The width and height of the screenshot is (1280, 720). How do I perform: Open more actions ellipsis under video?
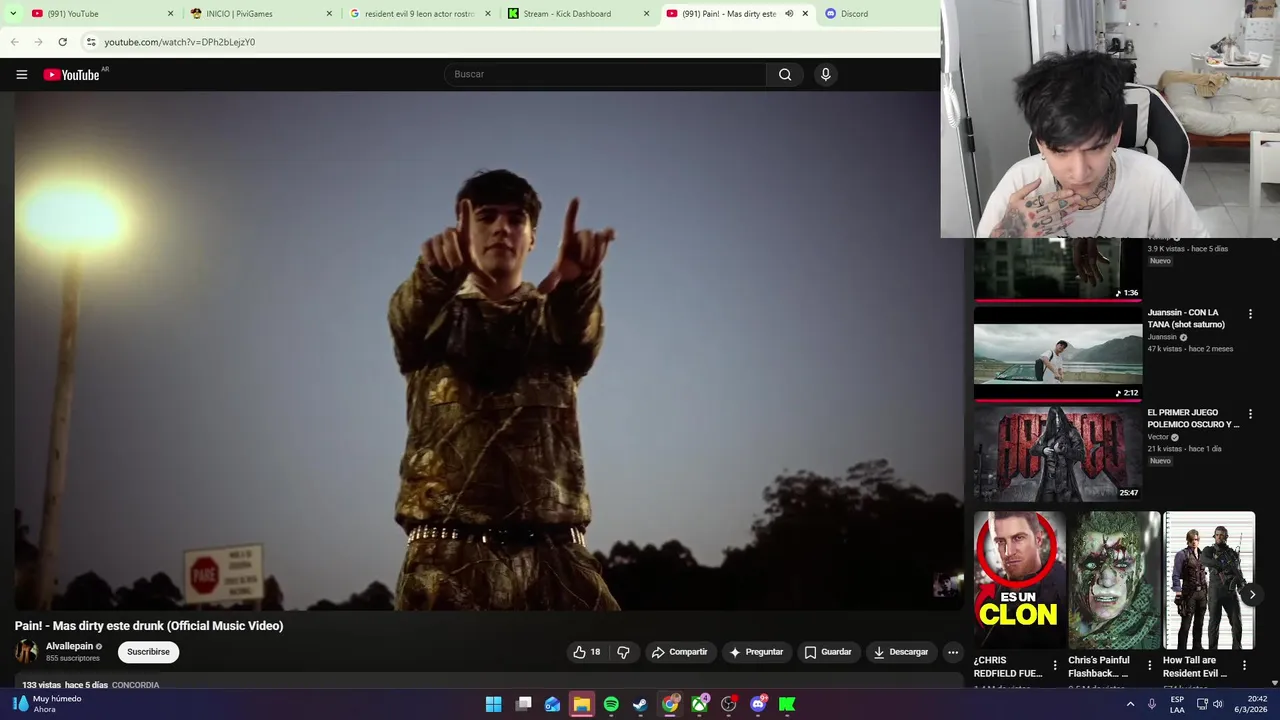tap(952, 652)
